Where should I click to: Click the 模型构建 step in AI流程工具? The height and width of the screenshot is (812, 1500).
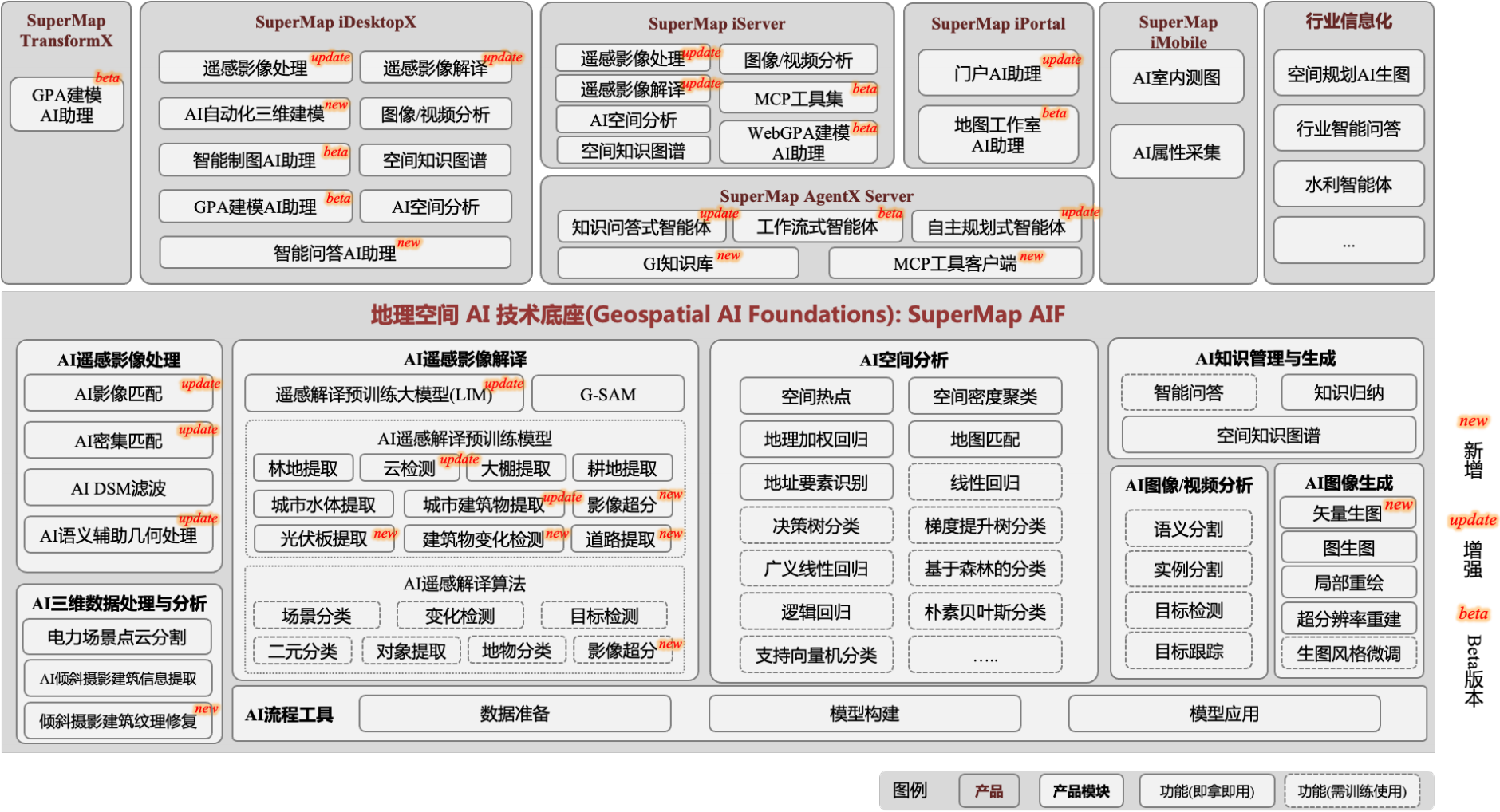[864, 713]
